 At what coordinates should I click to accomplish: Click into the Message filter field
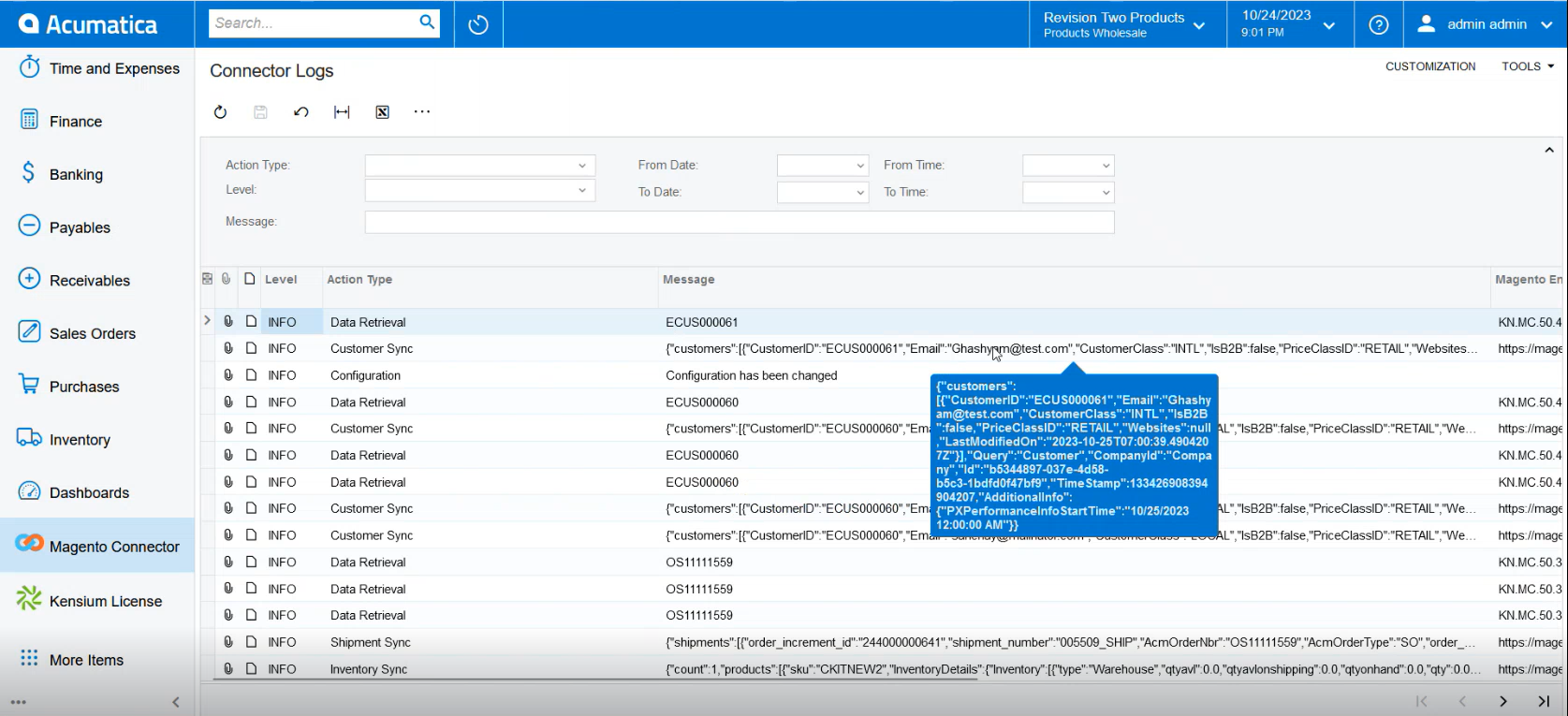[740, 222]
